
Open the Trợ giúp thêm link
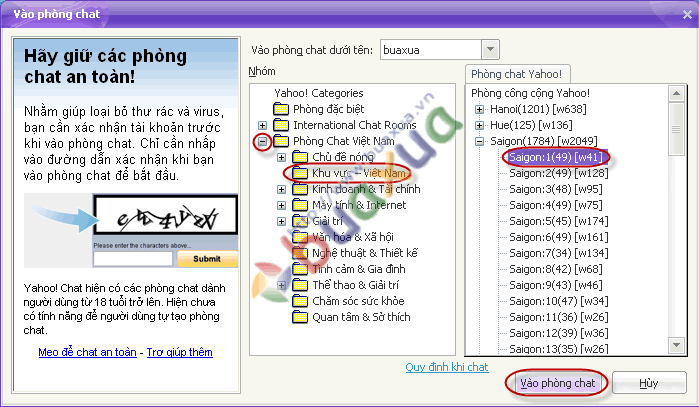tap(180, 352)
